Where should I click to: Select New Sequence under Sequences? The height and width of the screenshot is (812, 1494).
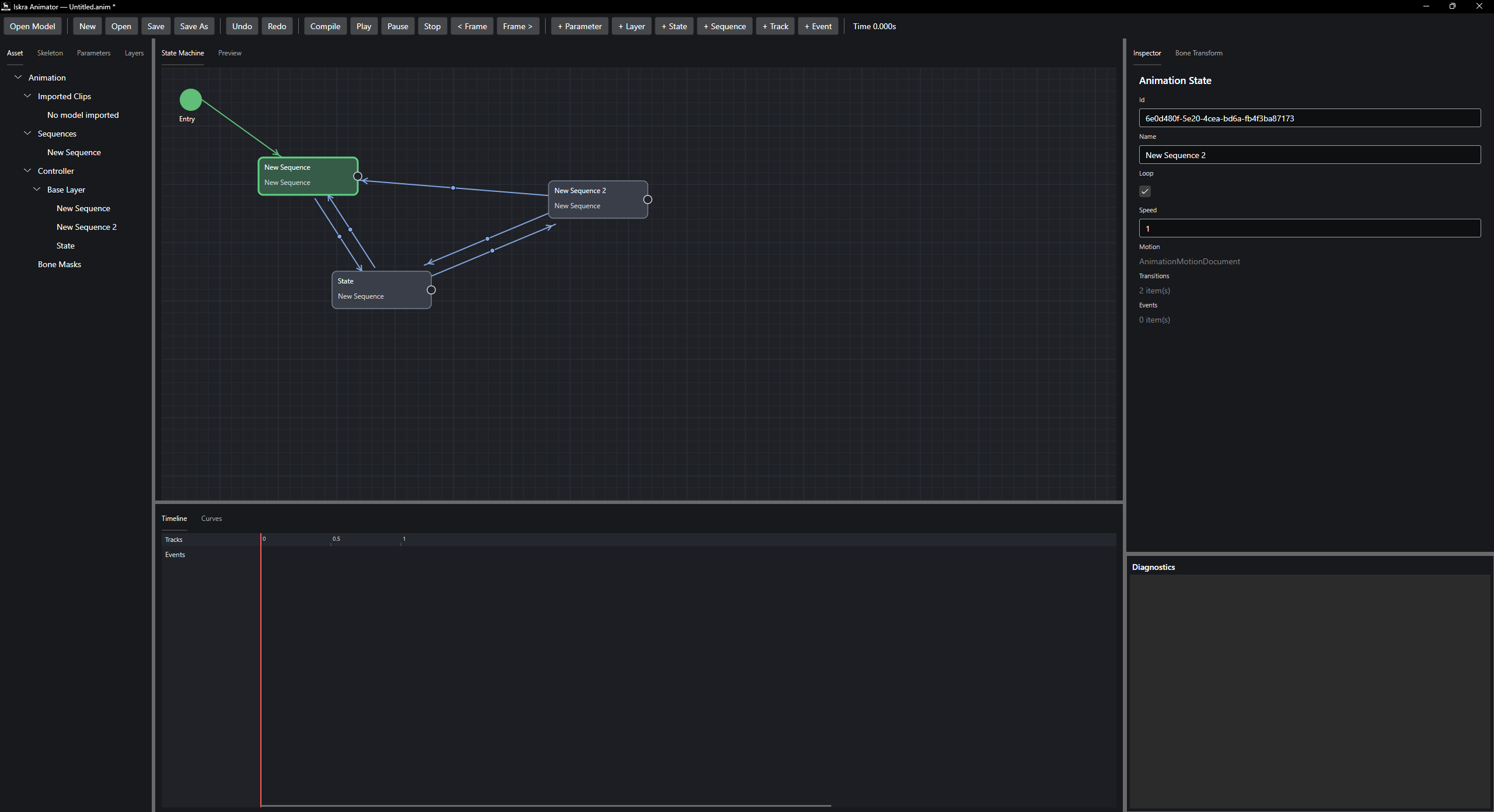click(x=74, y=152)
